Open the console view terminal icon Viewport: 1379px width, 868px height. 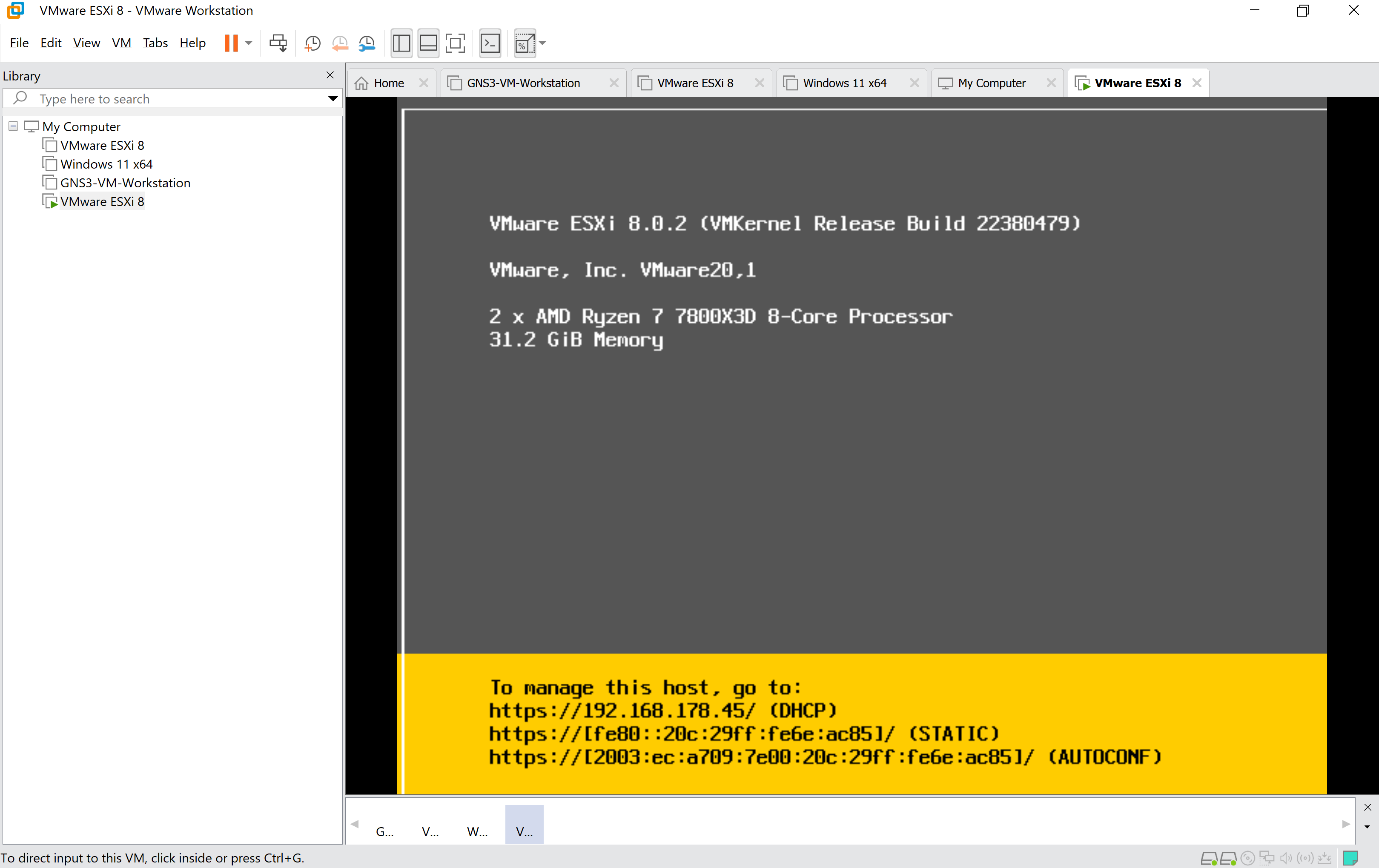pos(490,43)
